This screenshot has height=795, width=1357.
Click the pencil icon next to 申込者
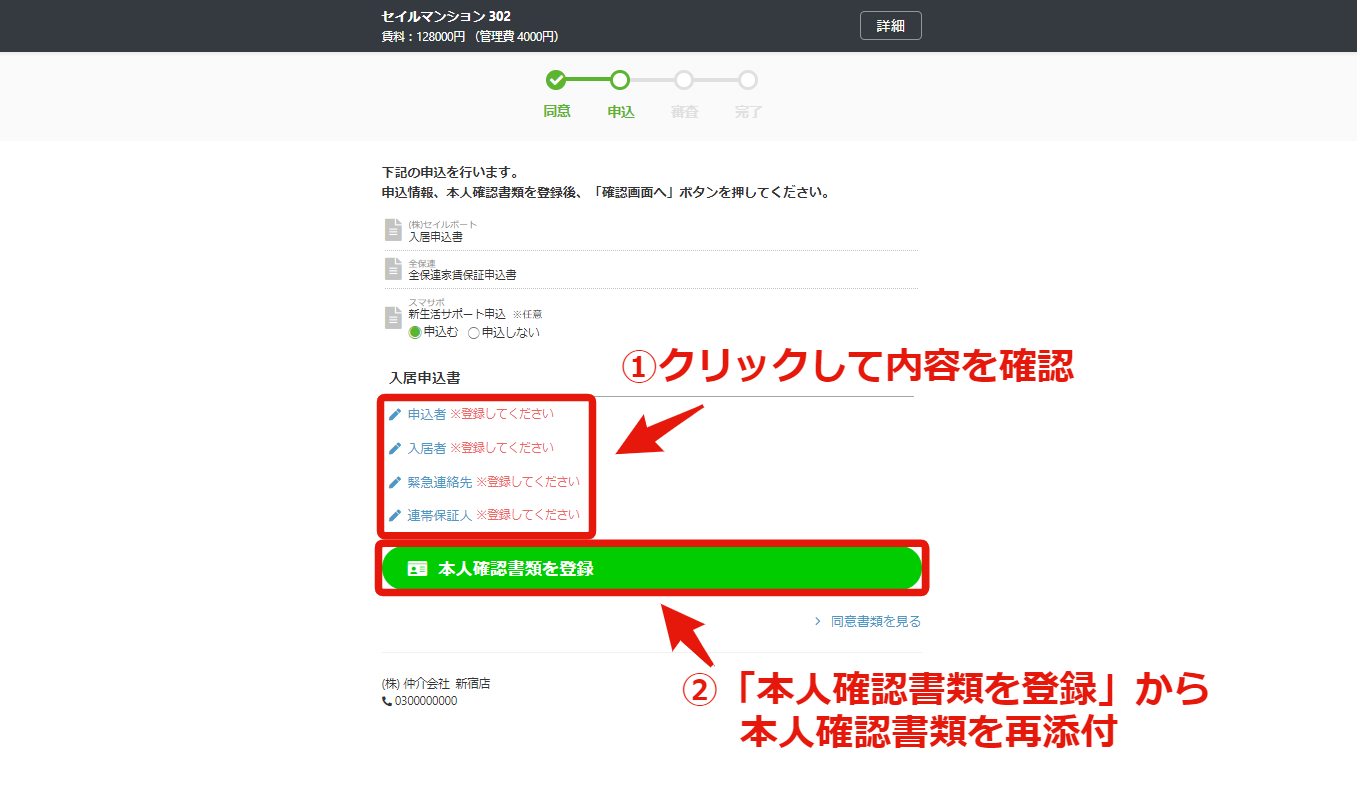(395, 414)
